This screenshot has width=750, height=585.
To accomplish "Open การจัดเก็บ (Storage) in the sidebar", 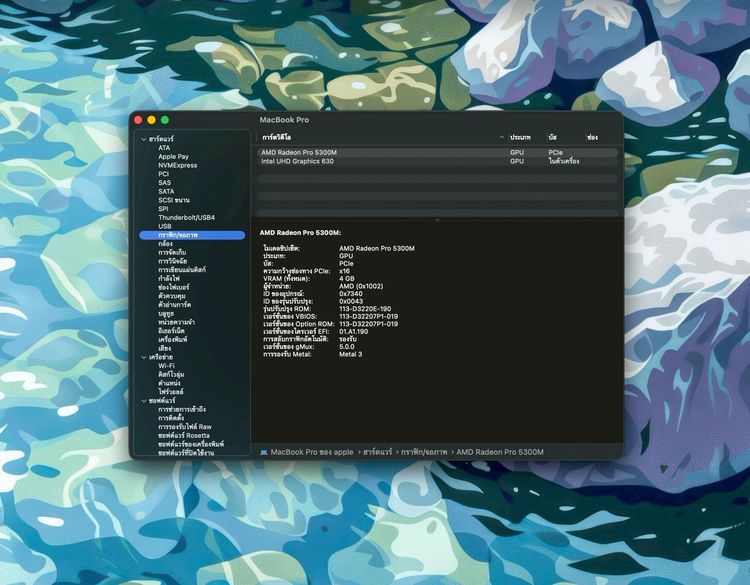I will point(172,253).
